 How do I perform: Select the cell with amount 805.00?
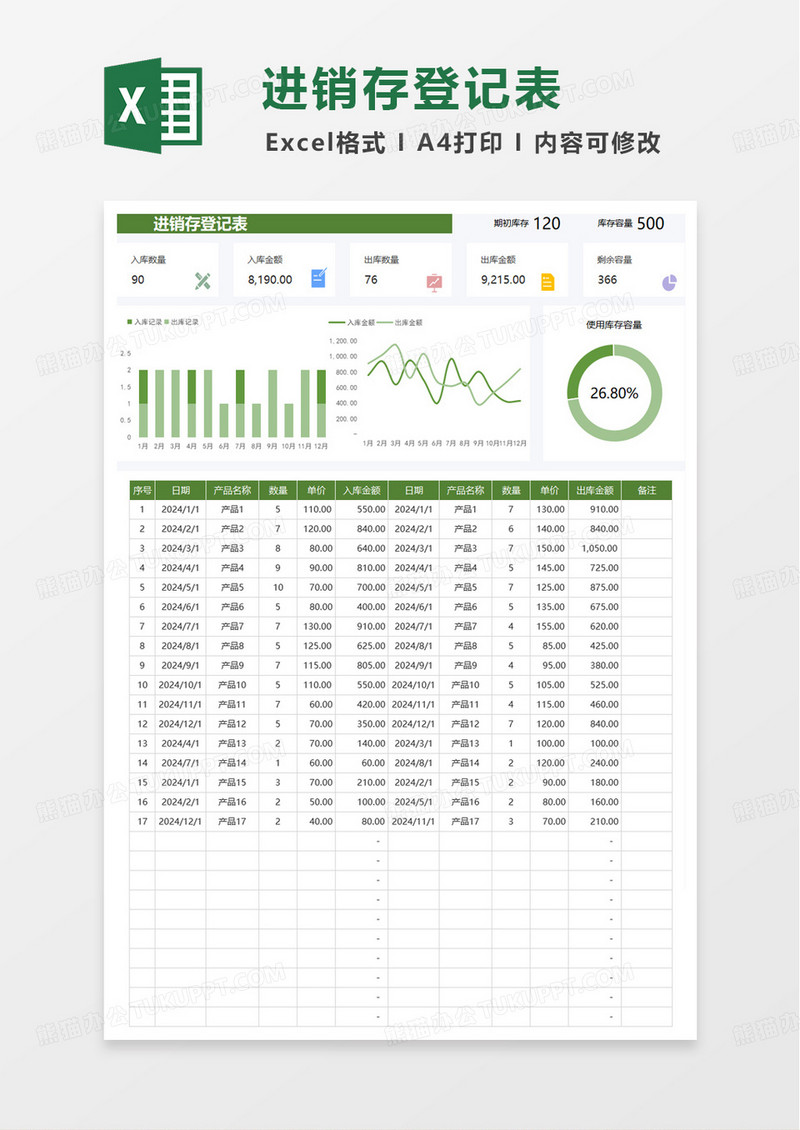click(361, 665)
